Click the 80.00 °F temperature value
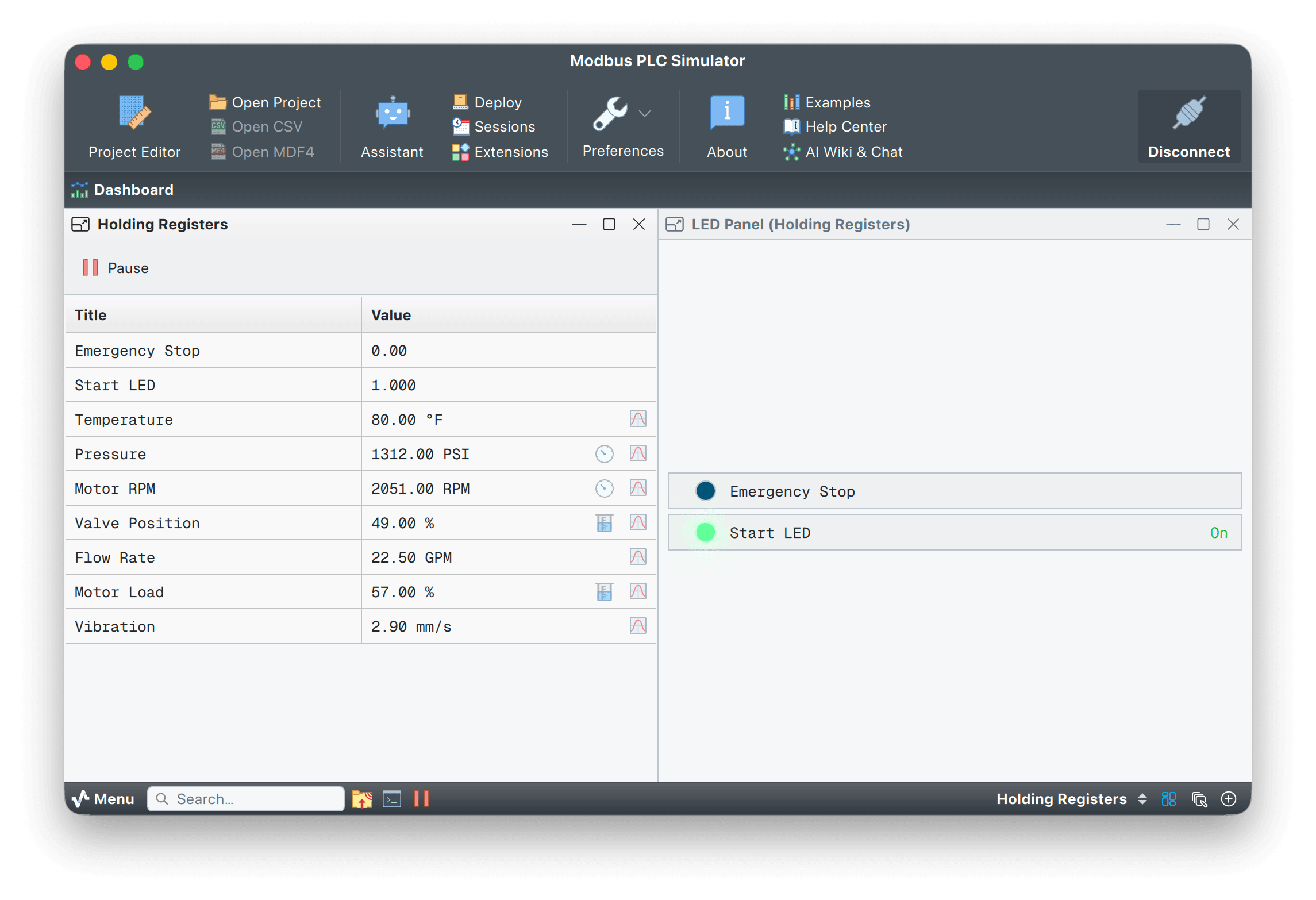The image size is (1316, 900). [407, 420]
